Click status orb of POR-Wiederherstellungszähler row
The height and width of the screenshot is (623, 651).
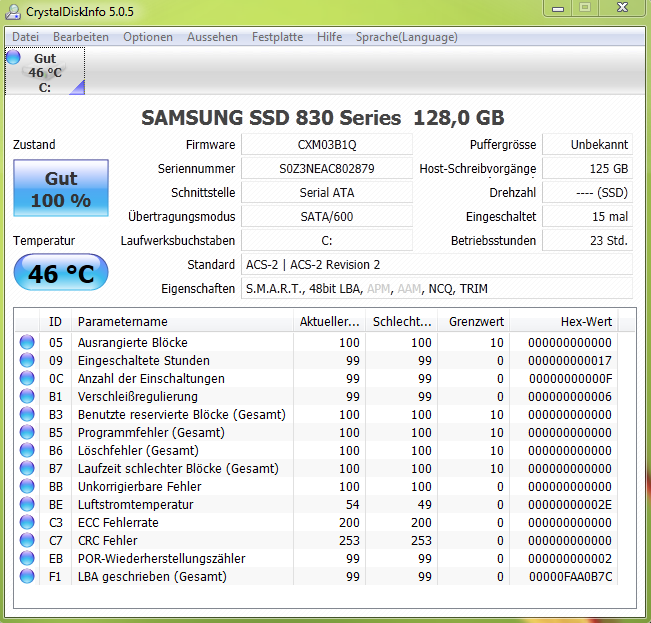[x=27, y=558]
